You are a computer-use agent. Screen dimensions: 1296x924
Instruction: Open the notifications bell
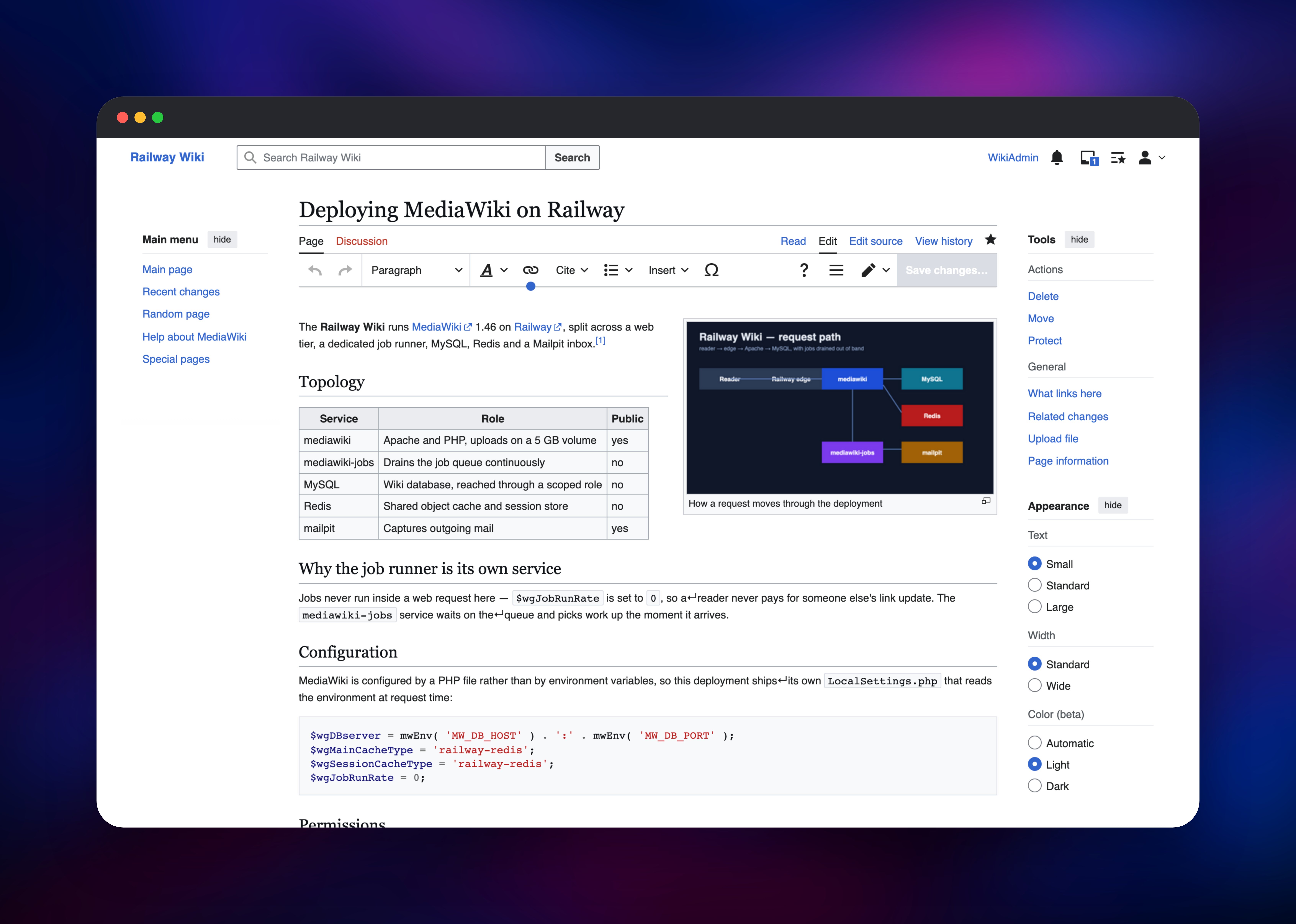point(1057,158)
